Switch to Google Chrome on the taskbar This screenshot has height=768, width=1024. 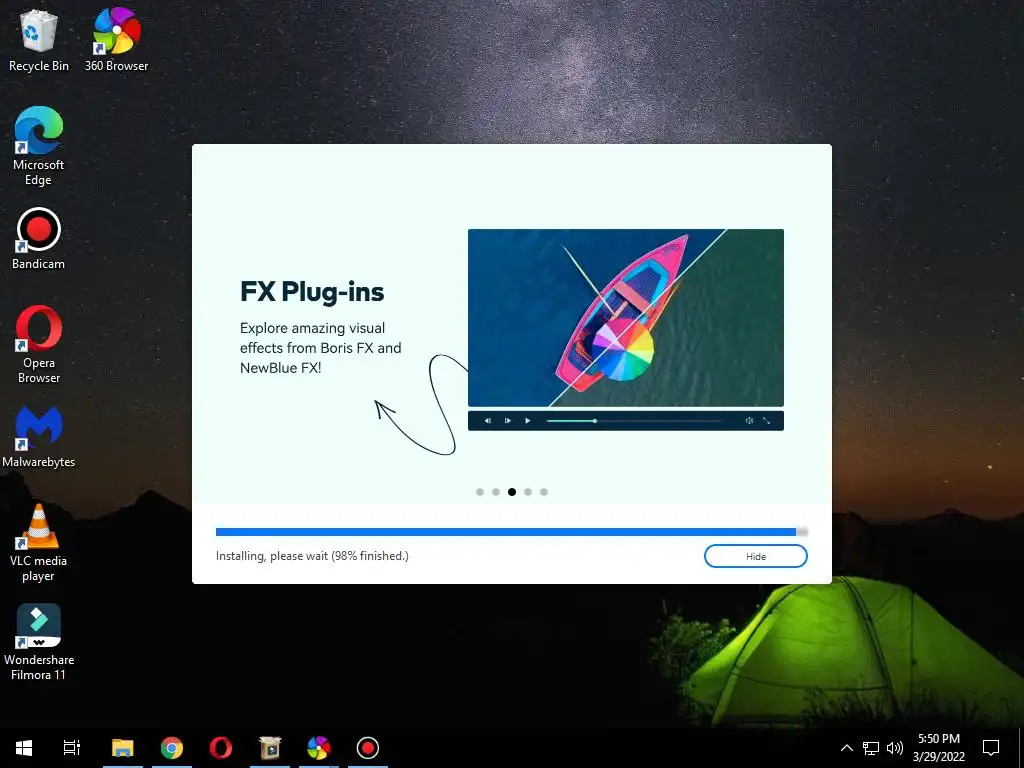(172, 748)
